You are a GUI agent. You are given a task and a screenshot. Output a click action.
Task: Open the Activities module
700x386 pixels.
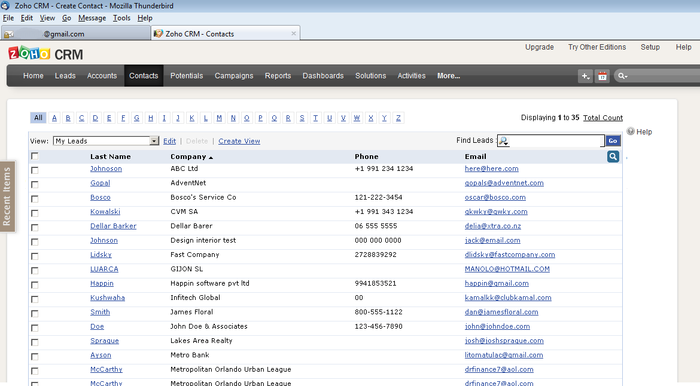(x=412, y=76)
